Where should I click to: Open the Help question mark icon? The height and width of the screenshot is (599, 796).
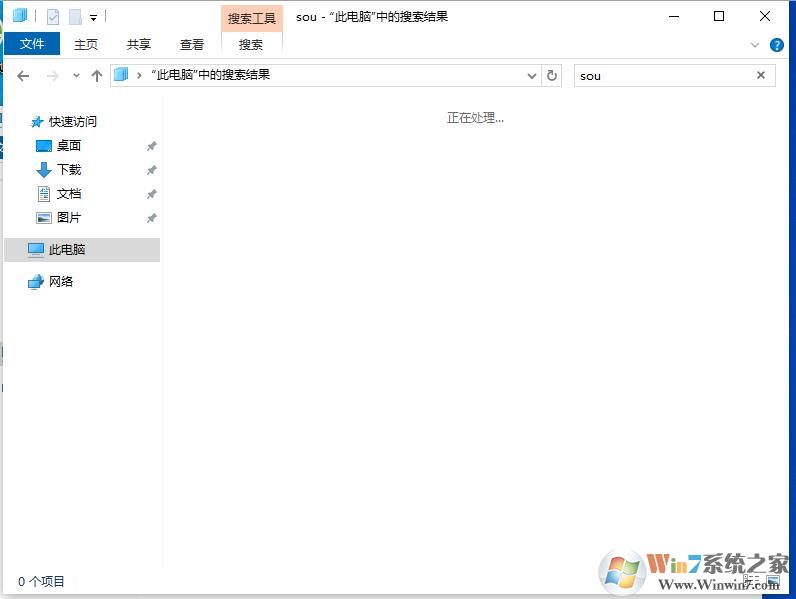pyautogui.click(x=776, y=45)
